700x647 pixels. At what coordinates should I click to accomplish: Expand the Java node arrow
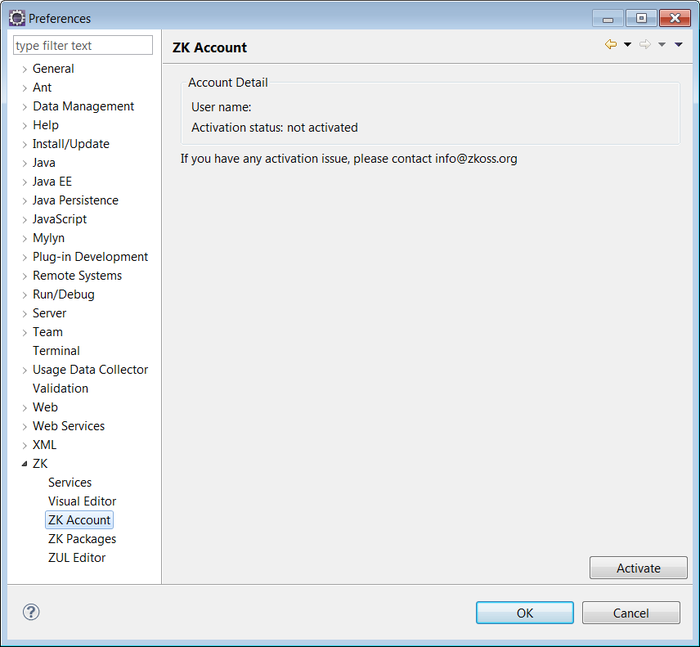click(x=25, y=163)
